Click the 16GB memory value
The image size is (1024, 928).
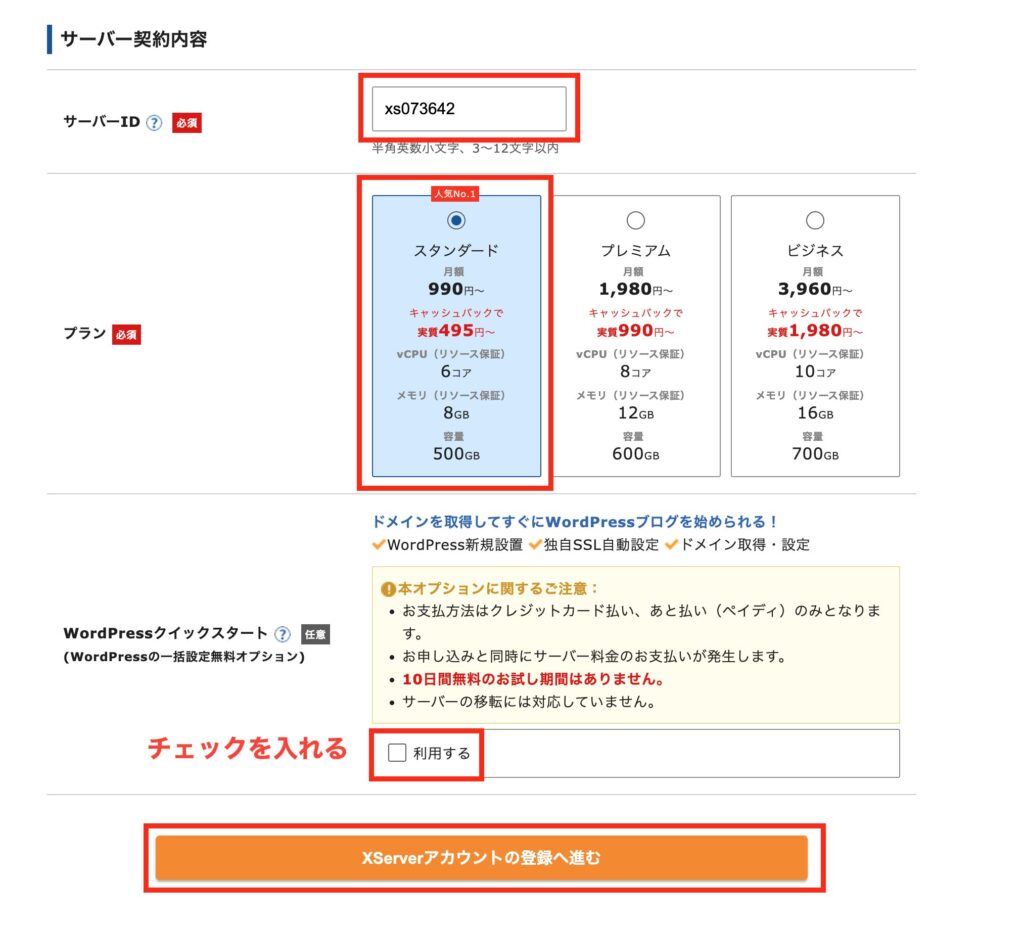pyautogui.click(x=815, y=413)
